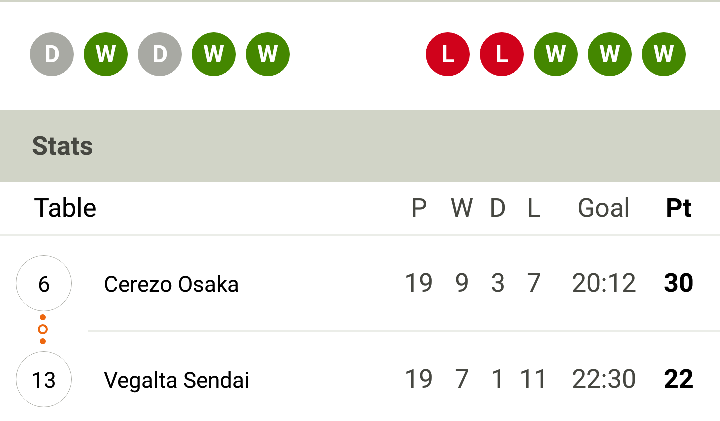Click the orange dotted connector between ranks

coord(43,329)
